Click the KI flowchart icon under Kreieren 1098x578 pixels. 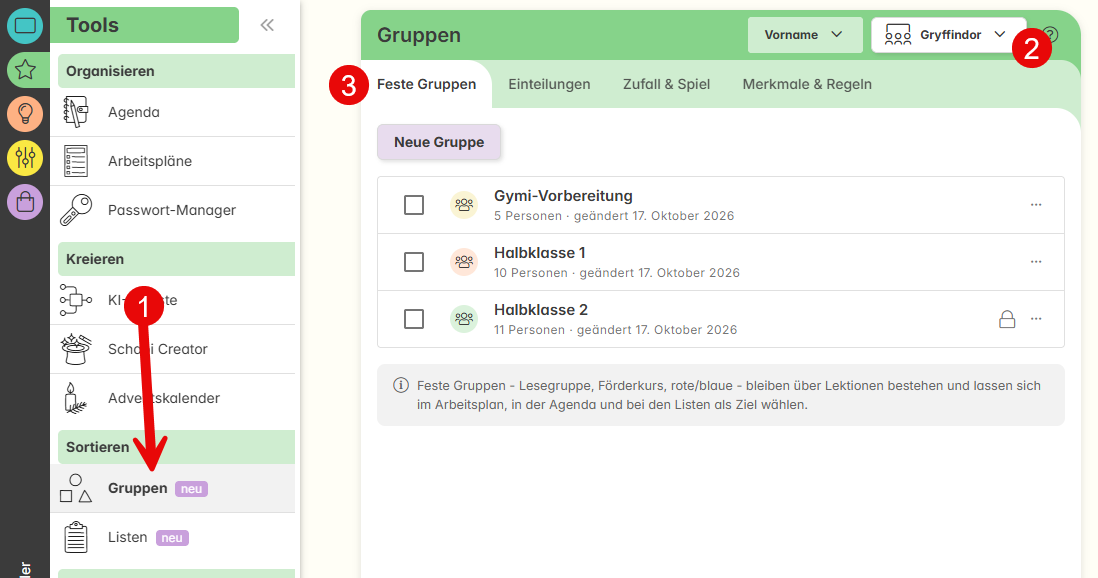[x=76, y=300]
